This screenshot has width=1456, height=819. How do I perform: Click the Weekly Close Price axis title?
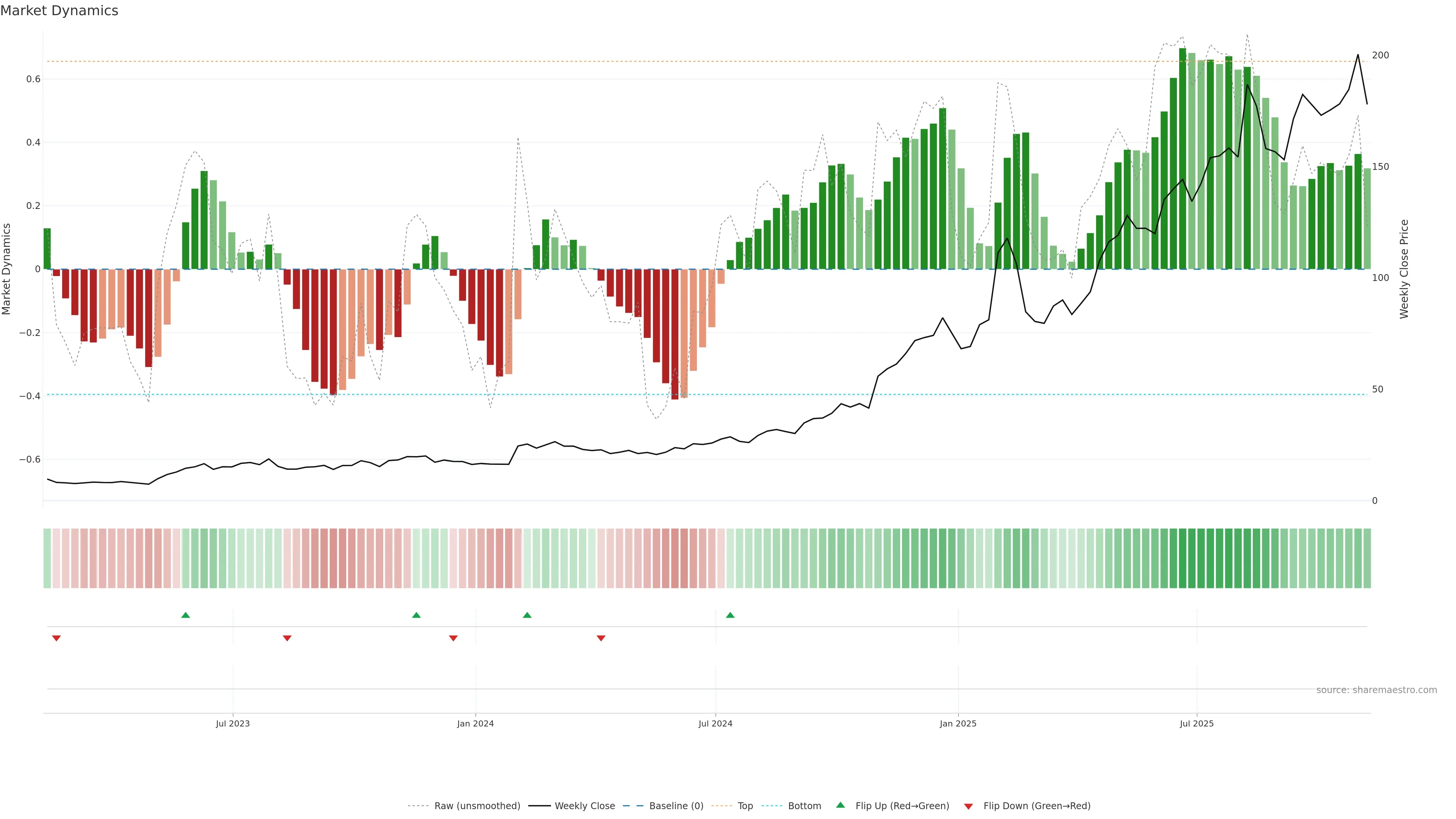[x=1404, y=269]
